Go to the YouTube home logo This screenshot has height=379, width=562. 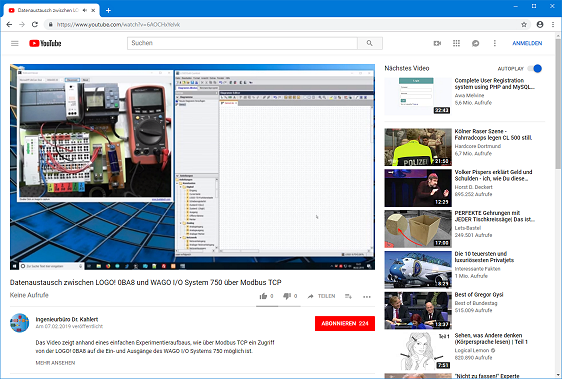pos(45,43)
